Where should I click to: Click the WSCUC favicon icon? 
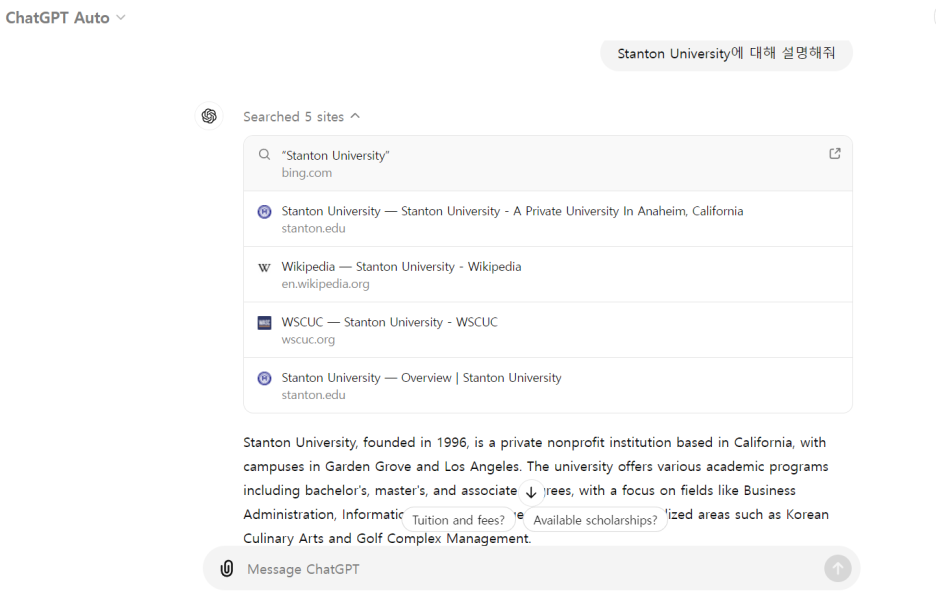[x=264, y=323]
